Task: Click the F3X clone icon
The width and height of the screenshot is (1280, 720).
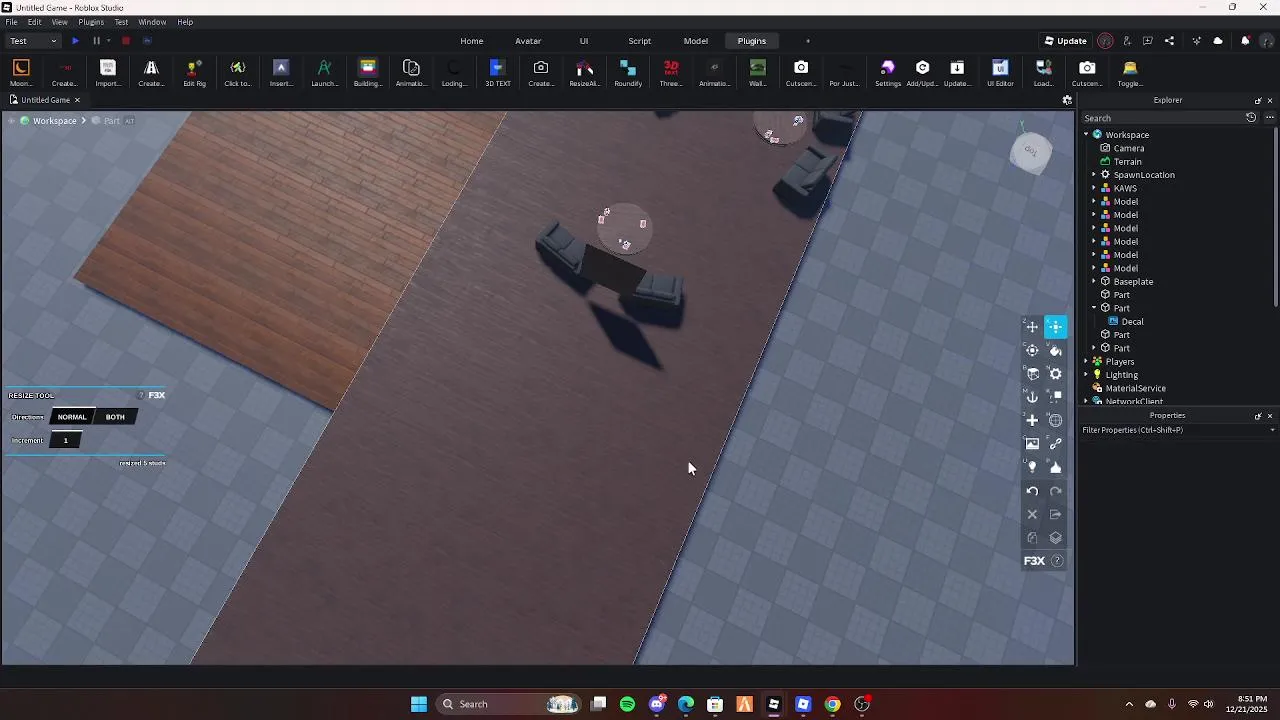Action: (1032, 537)
